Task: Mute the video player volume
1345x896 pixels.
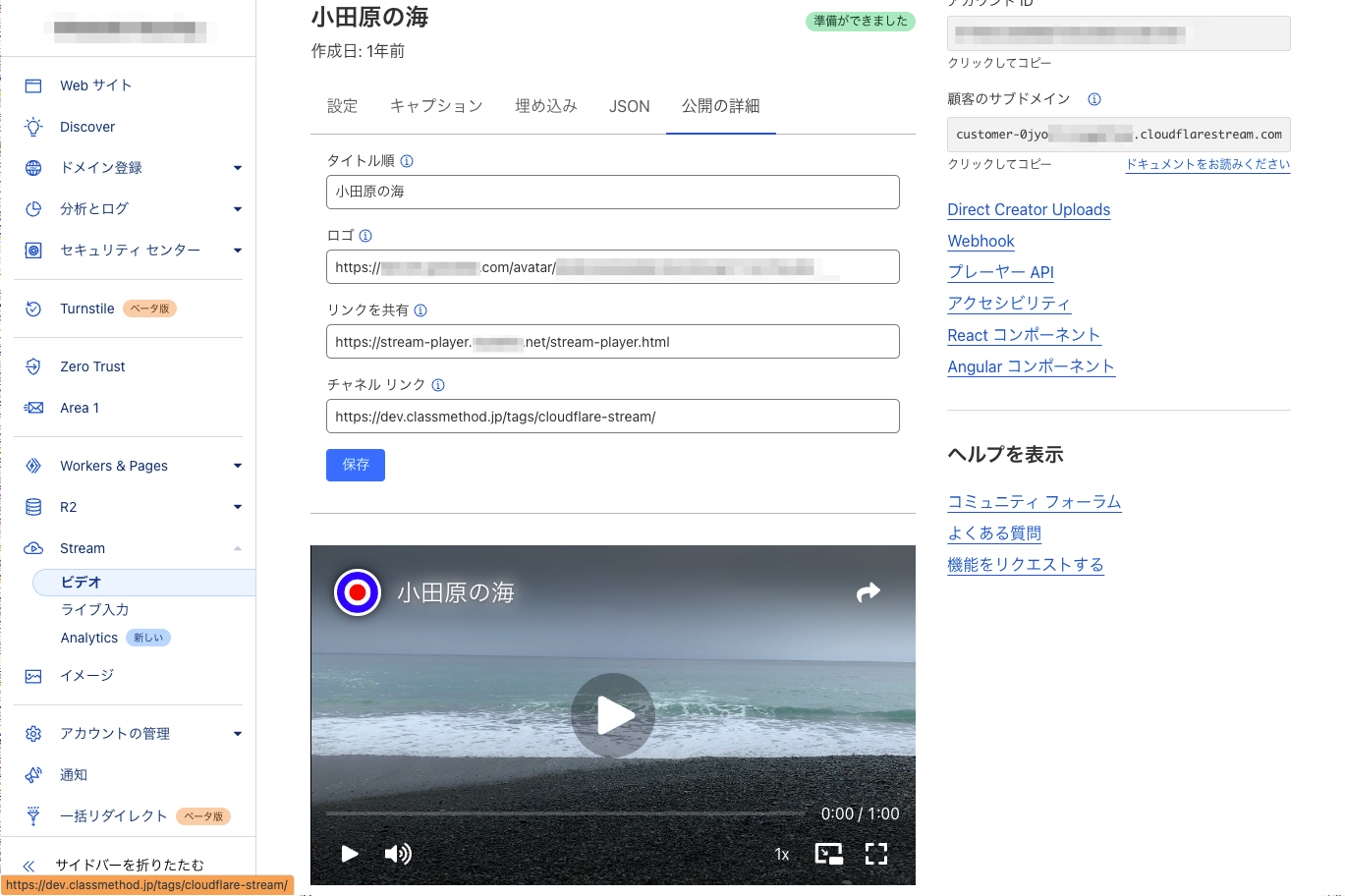Action: pyautogui.click(x=398, y=854)
